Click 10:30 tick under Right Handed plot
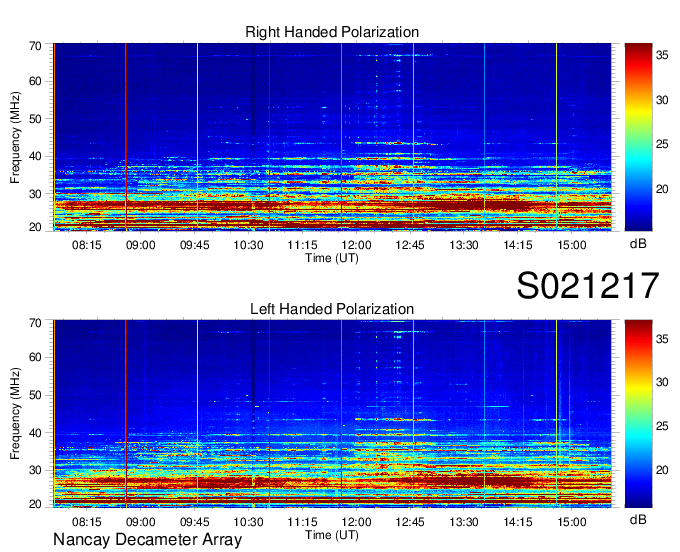The image size is (680, 552). 248,245
